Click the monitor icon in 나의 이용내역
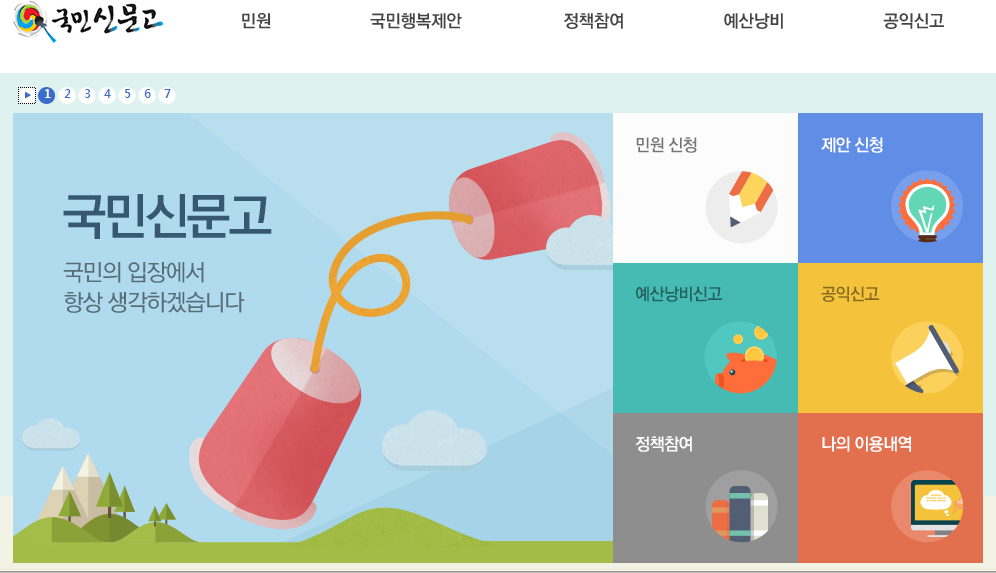Image resolution: width=996 pixels, height=573 pixels. (927, 506)
